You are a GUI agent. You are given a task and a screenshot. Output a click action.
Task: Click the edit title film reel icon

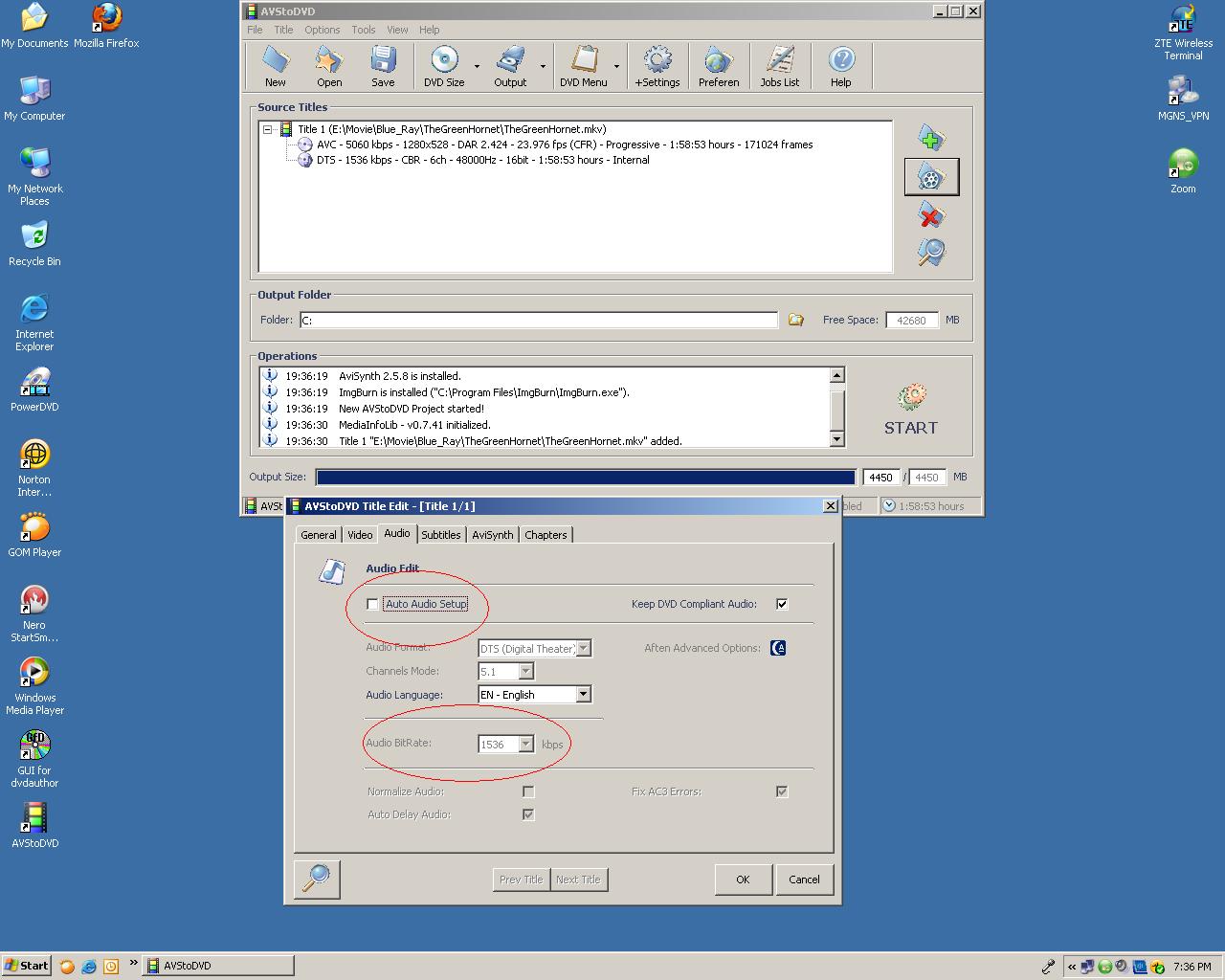pos(931,176)
